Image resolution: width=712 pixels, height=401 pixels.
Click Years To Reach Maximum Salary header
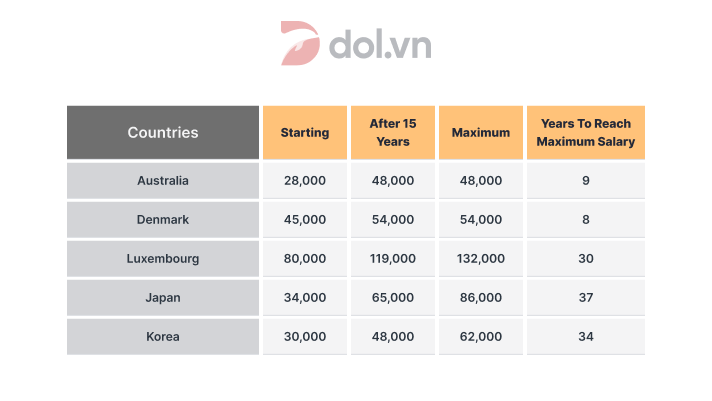585,132
